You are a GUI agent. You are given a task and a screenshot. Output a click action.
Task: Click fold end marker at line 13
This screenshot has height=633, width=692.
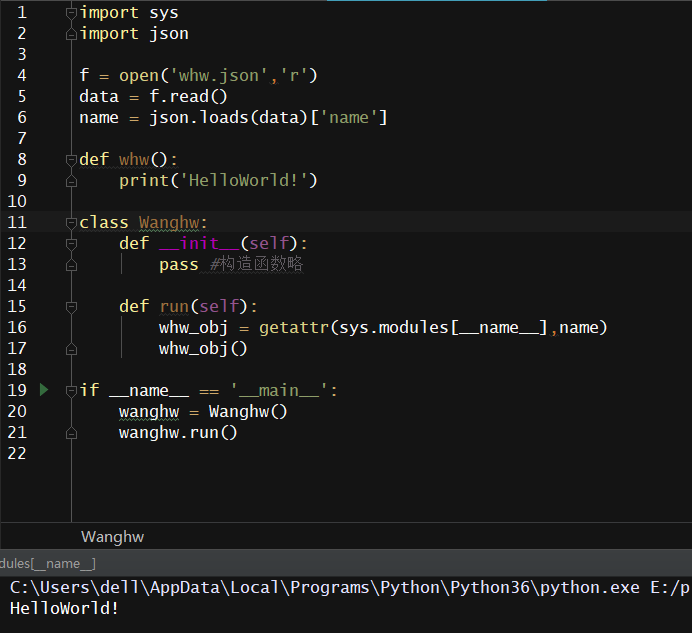(71, 265)
